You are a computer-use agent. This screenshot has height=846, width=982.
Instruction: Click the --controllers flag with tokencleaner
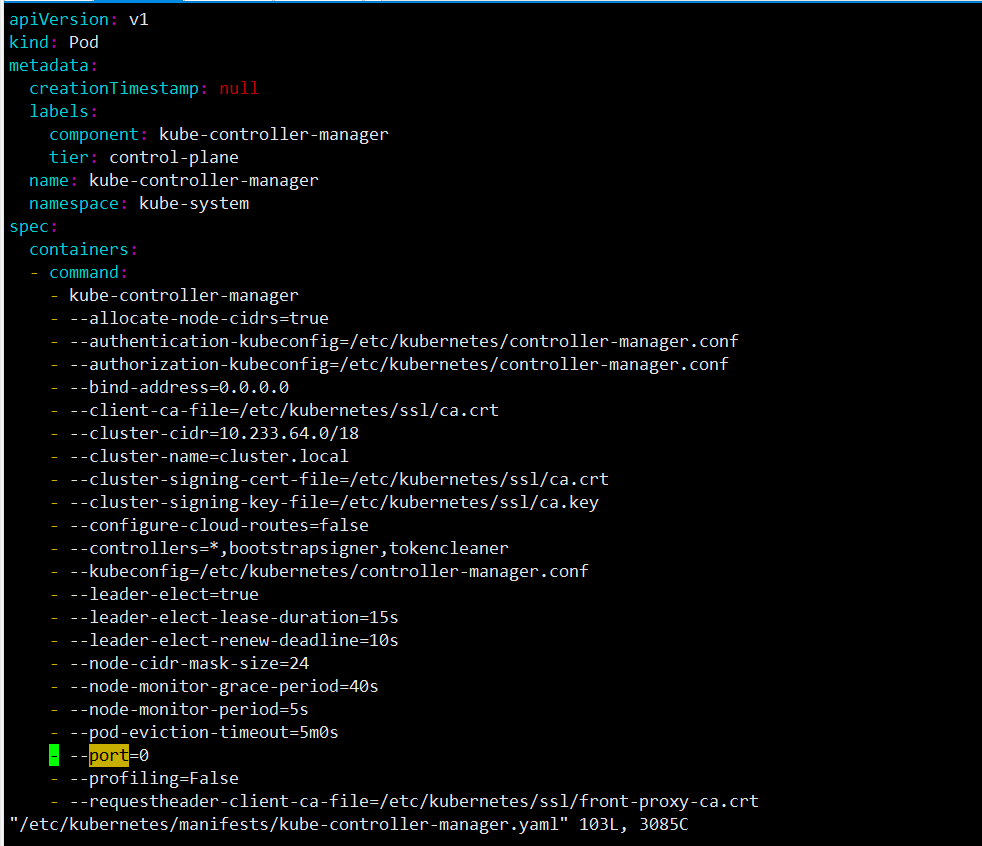(288, 548)
